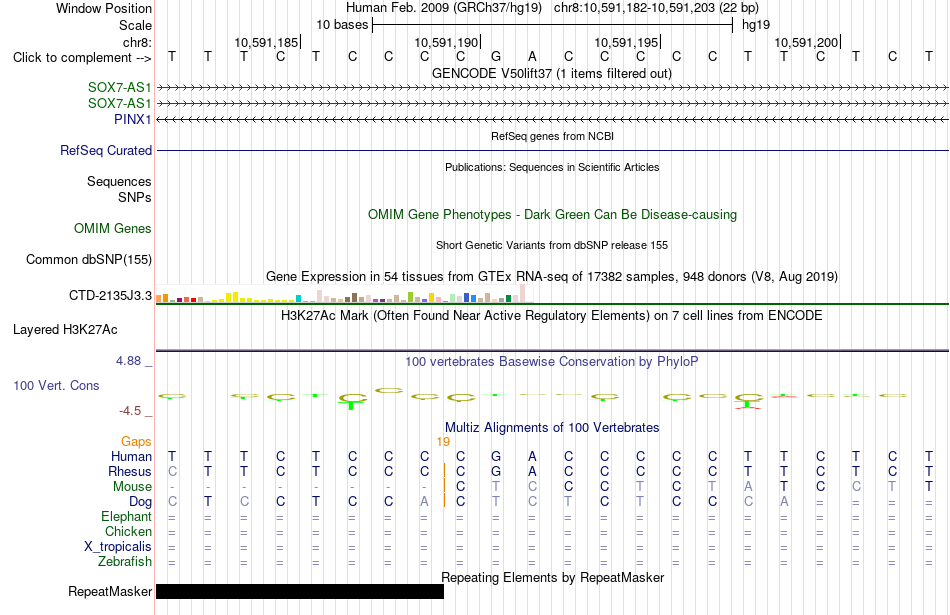
Task: Click the Gaps row label
Action: click(x=136, y=442)
